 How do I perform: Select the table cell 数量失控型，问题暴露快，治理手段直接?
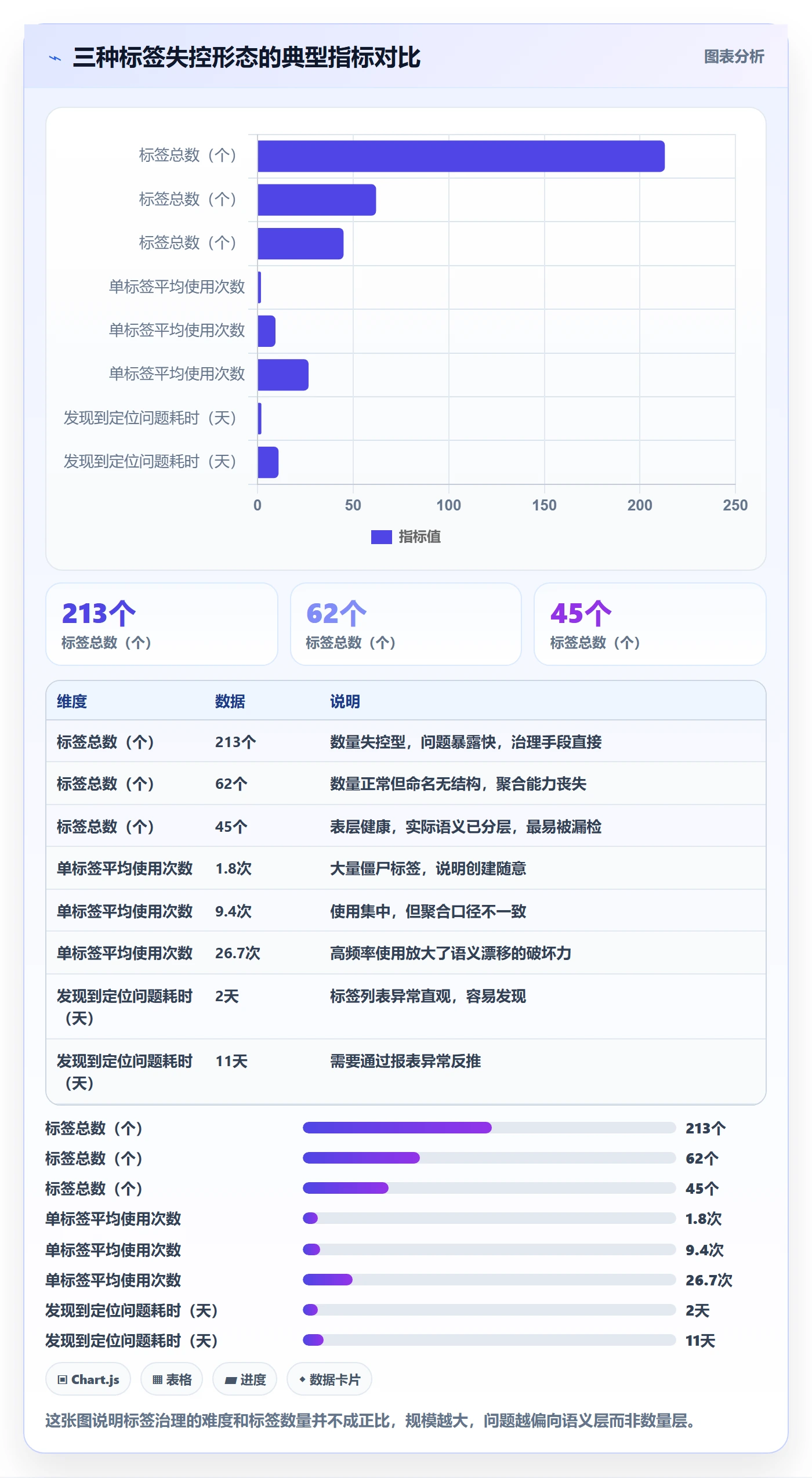point(466,742)
